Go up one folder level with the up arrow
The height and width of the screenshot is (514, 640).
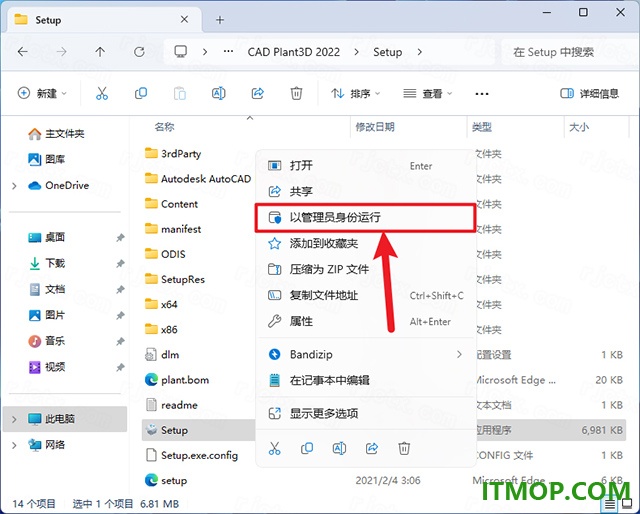tap(100, 52)
